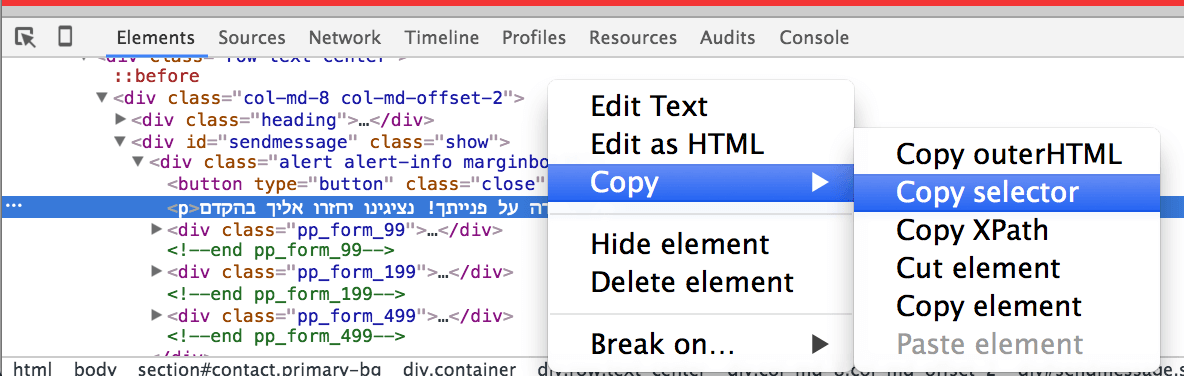Expand the heading div node
Screen dimensions: 1184x376
120,119
